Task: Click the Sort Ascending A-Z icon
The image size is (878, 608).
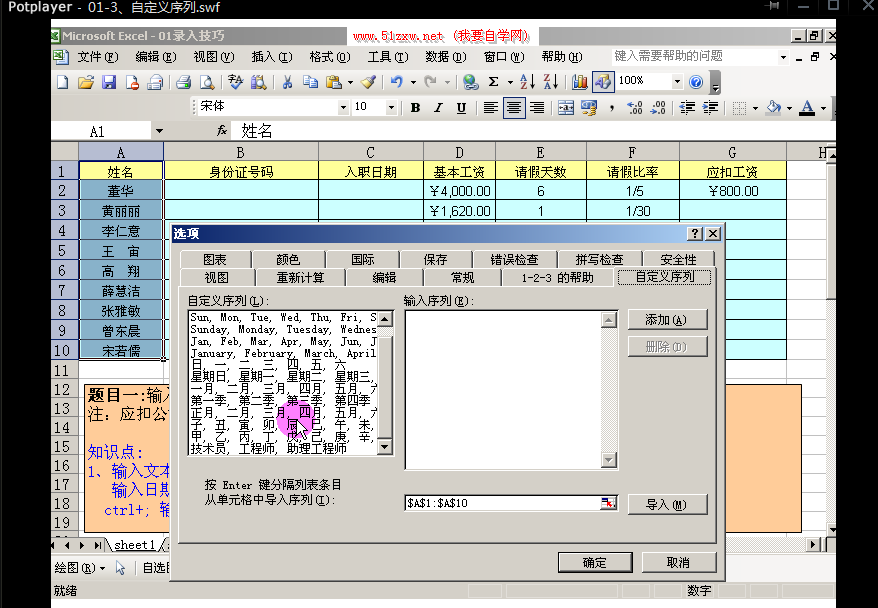Action: 527,82
